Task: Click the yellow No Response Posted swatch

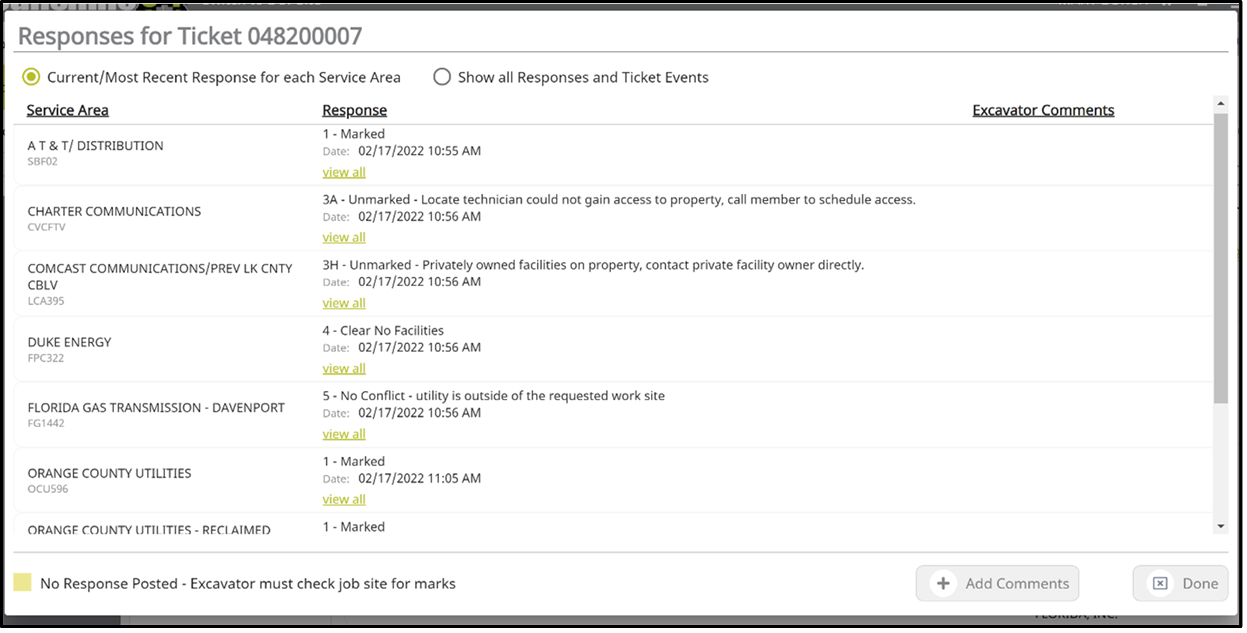Action: pyautogui.click(x=22, y=583)
